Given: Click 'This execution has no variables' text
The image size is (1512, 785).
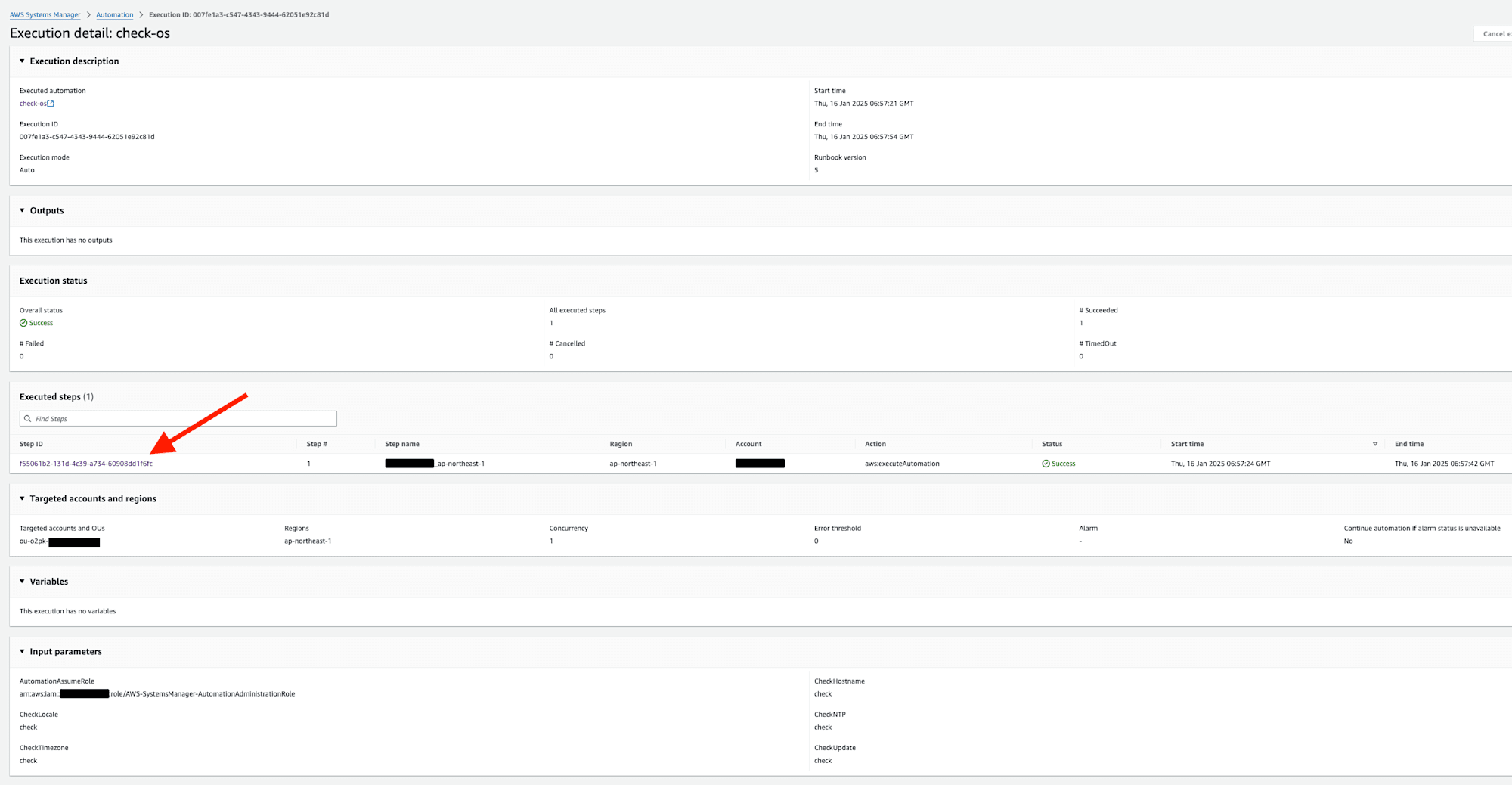Looking at the screenshot, I should point(67,611).
